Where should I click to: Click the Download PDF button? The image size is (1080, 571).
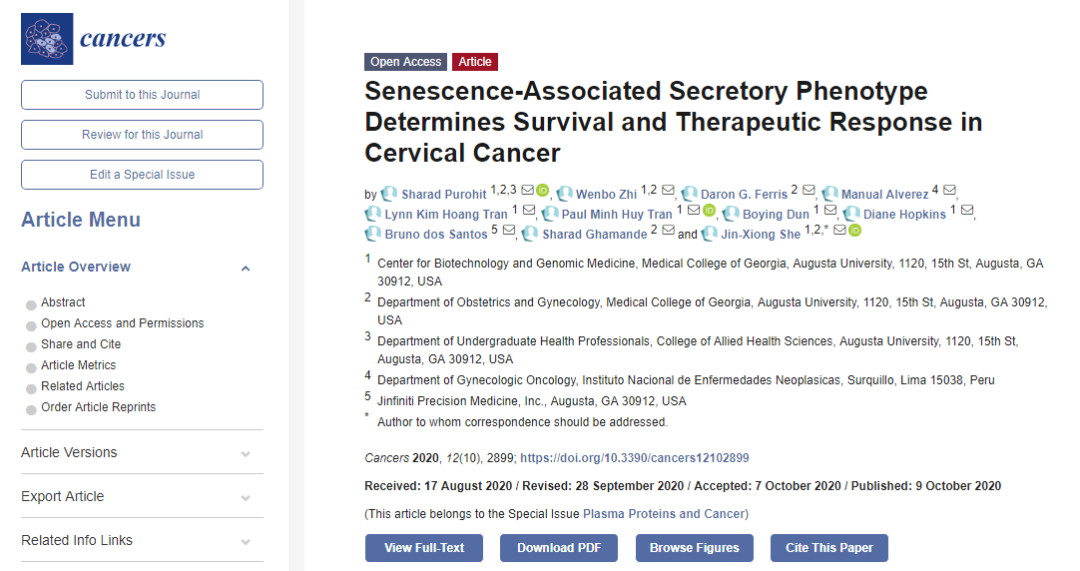tap(559, 548)
